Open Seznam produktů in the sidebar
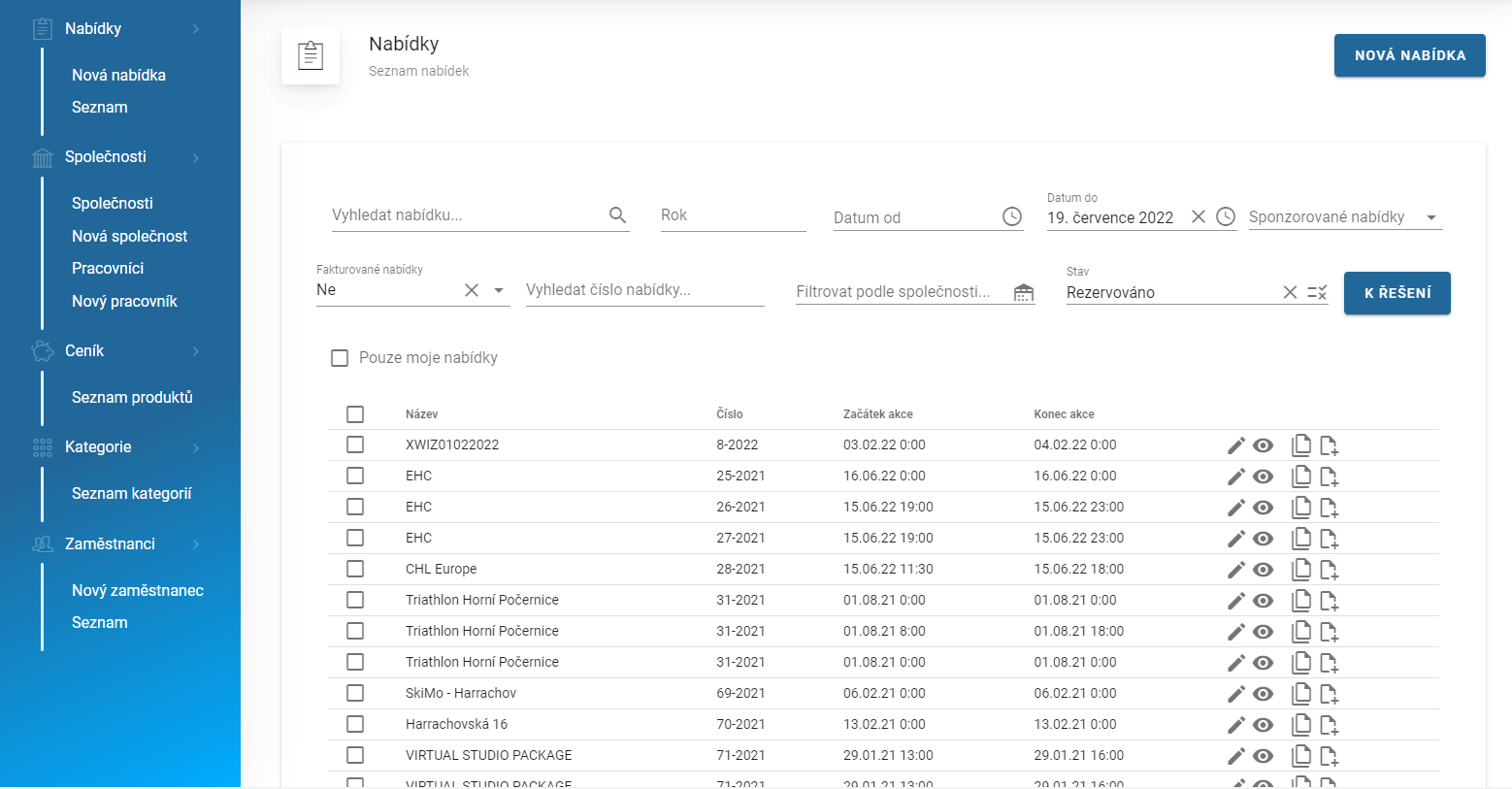The width and height of the screenshot is (1512, 789). [132, 397]
